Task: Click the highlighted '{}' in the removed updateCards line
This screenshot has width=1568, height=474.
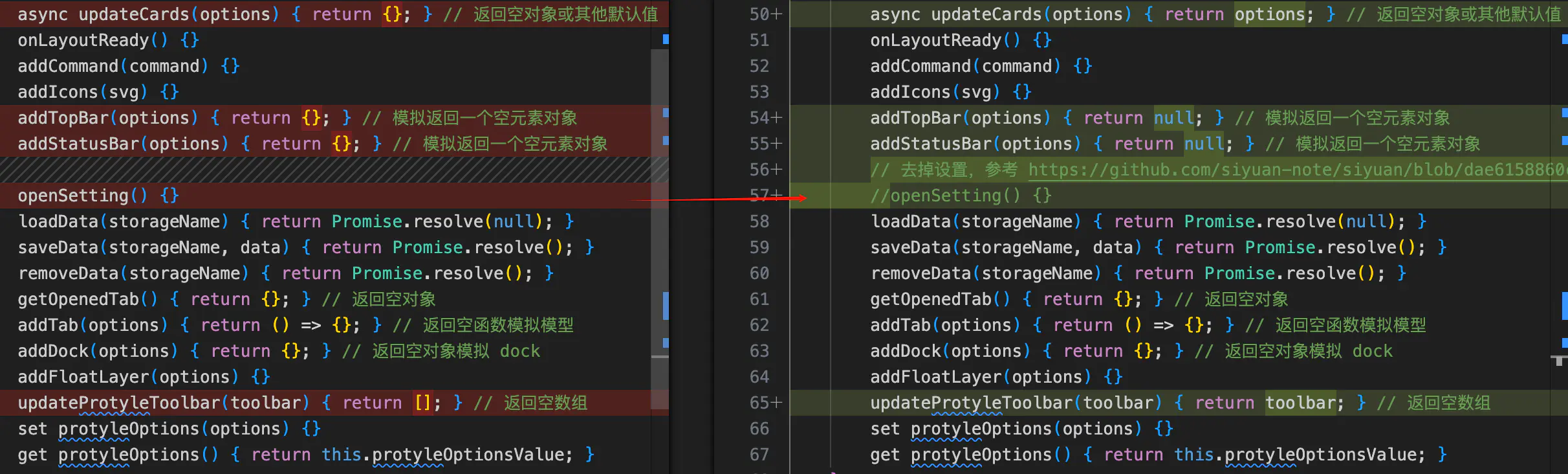Action: [392, 14]
